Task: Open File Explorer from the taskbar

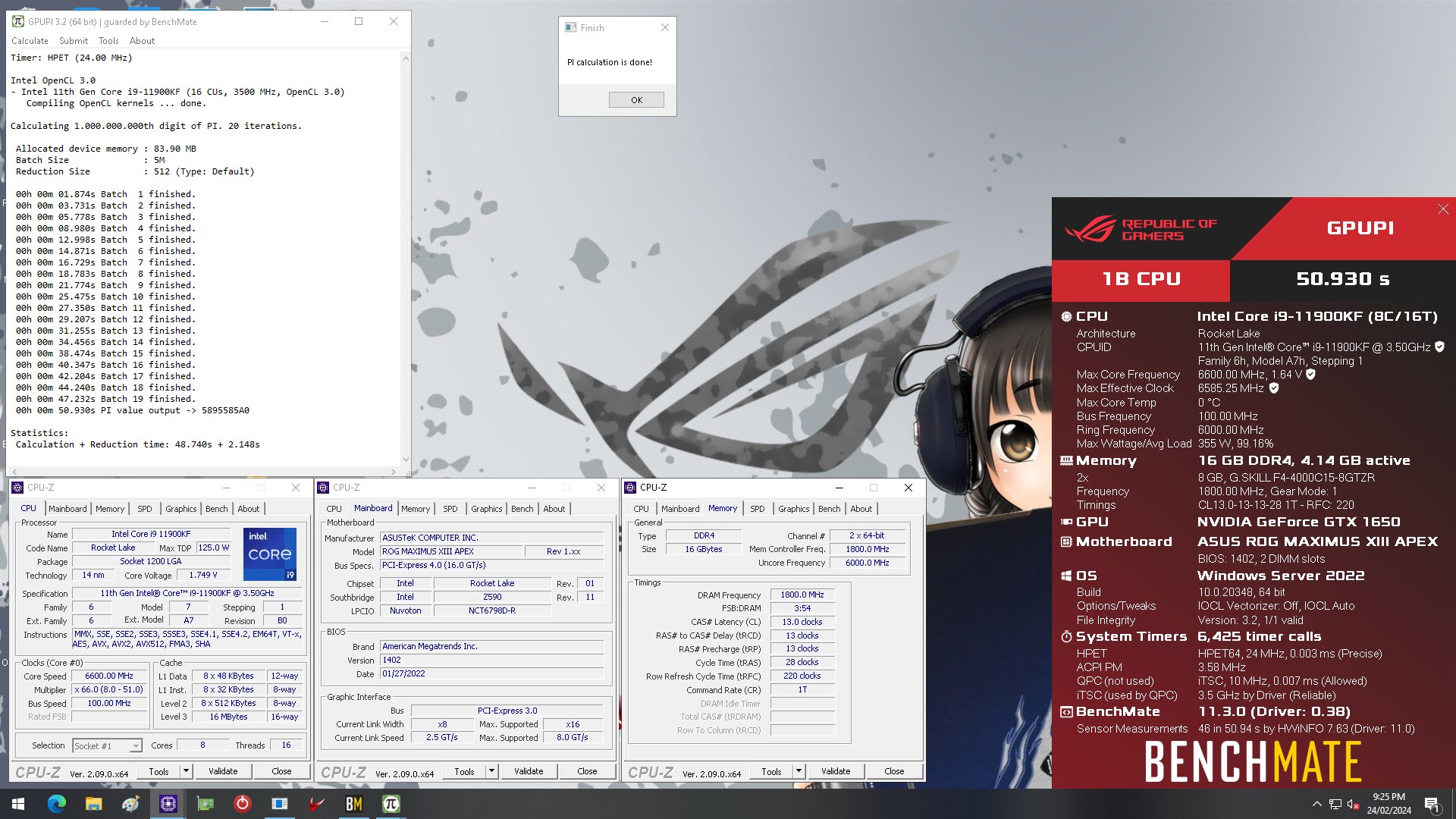Action: (93, 804)
